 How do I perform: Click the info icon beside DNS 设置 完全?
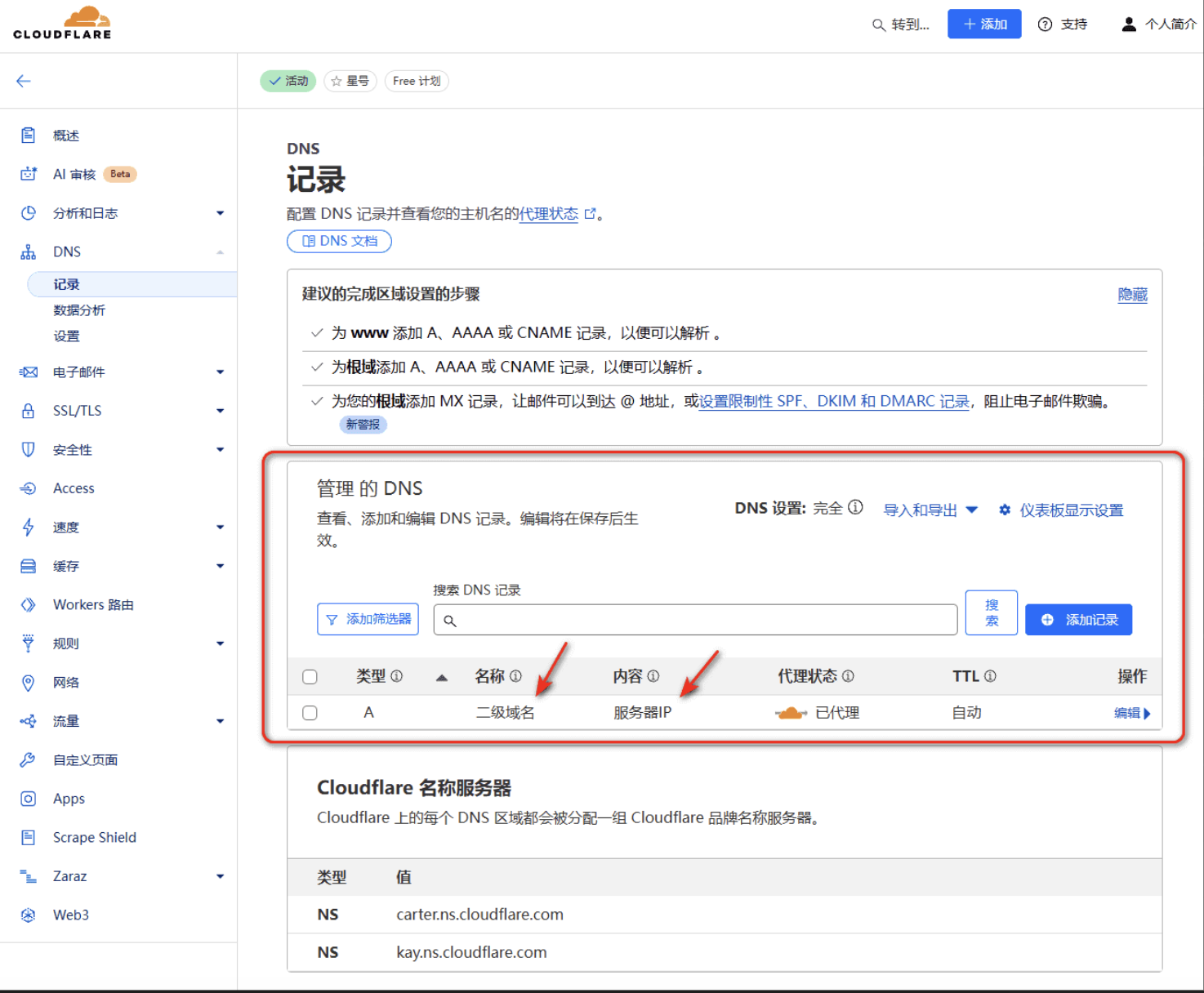pyautogui.click(x=855, y=507)
